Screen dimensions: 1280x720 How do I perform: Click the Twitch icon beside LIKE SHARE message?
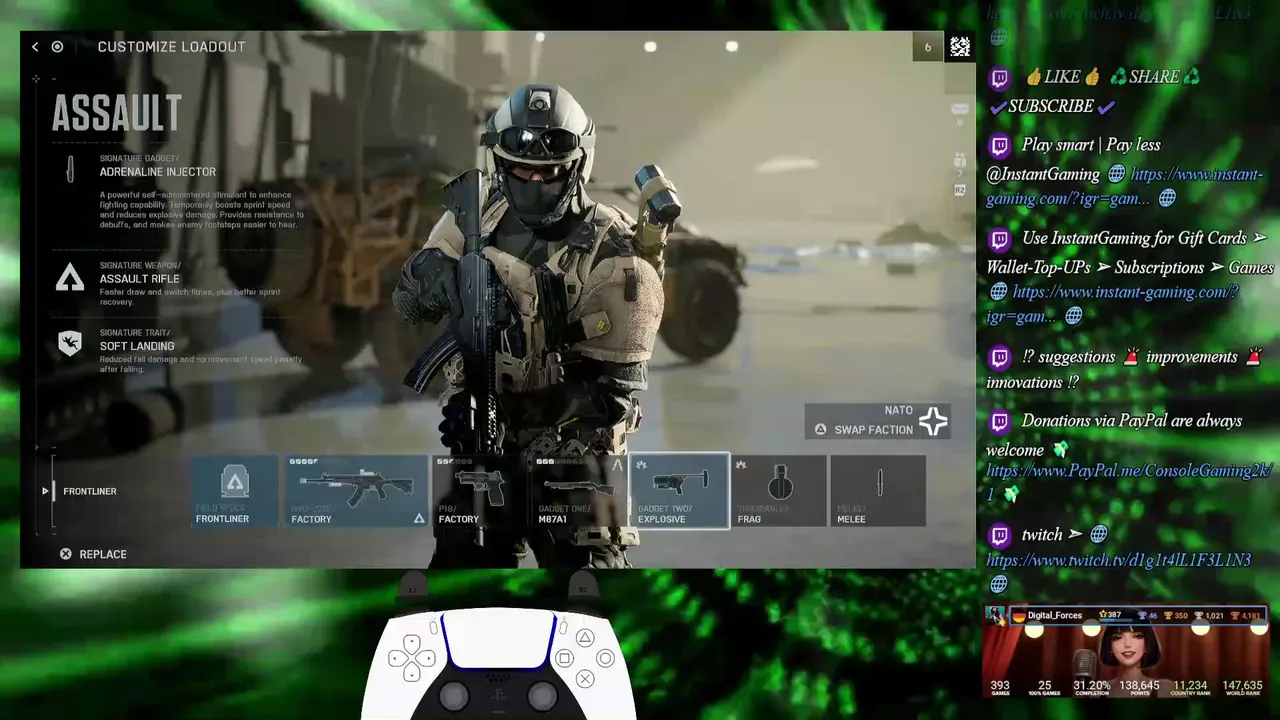click(x=999, y=78)
